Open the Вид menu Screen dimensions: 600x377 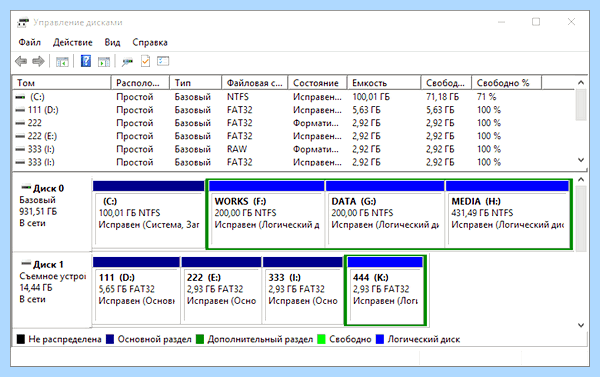click(x=112, y=42)
